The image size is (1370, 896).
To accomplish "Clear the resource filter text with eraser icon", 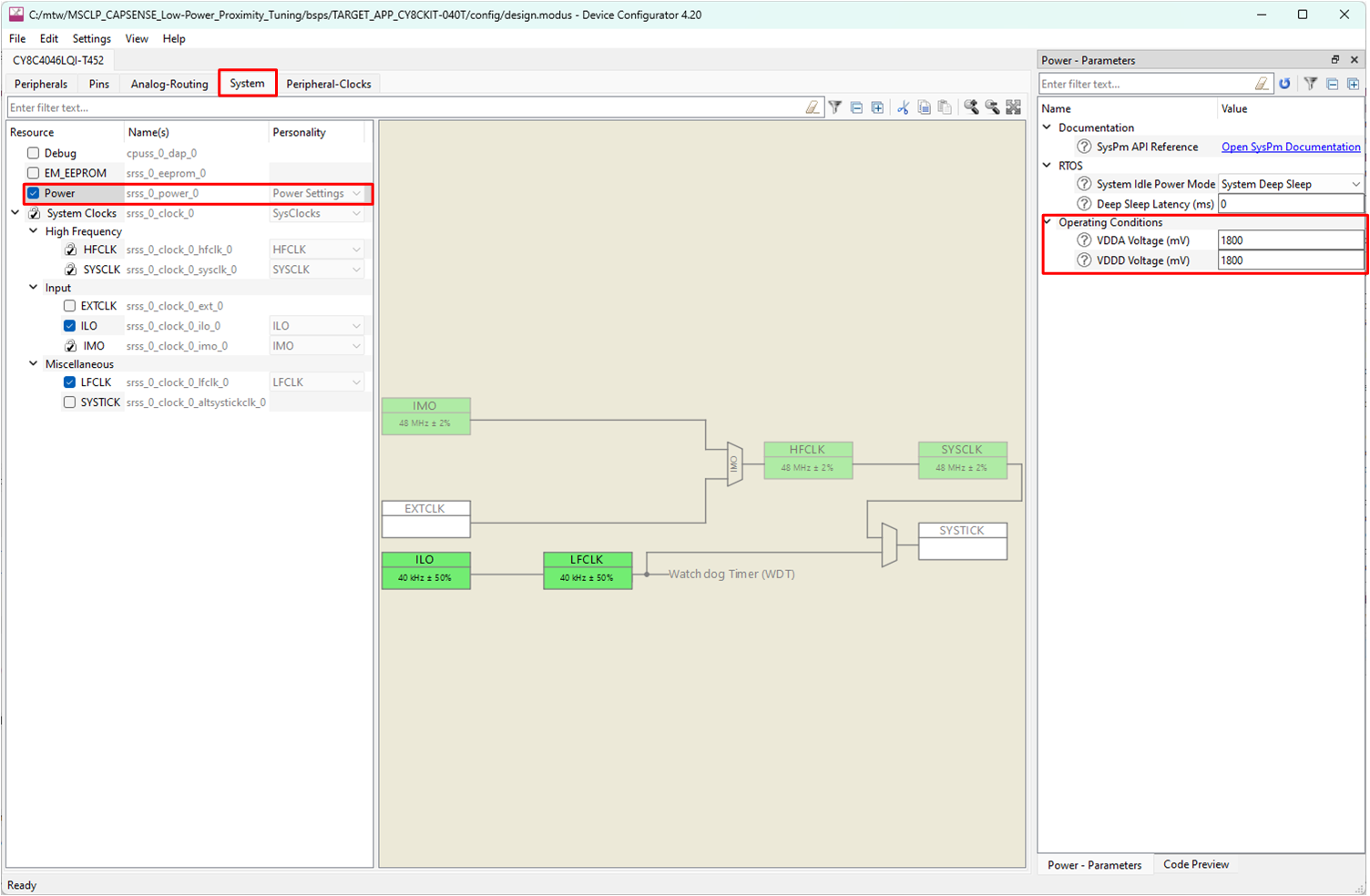I will point(813,107).
